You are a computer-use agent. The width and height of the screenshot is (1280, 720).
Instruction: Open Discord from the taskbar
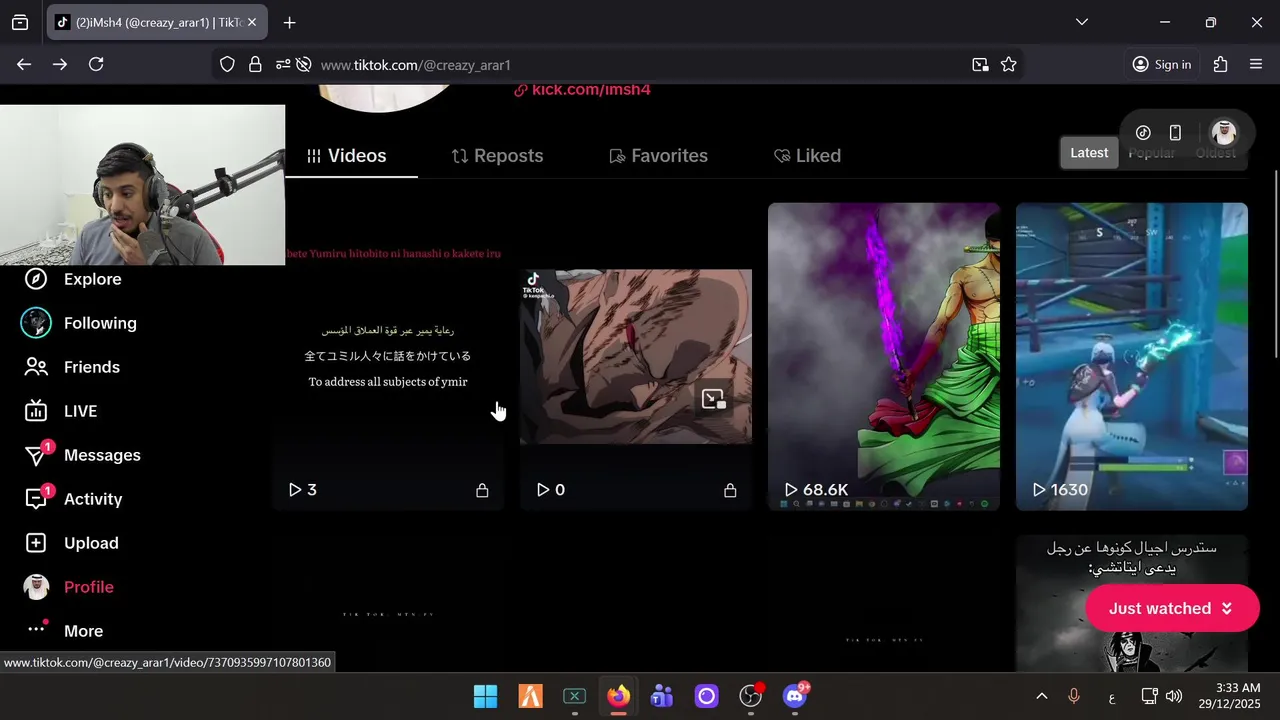(x=796, y=696)
